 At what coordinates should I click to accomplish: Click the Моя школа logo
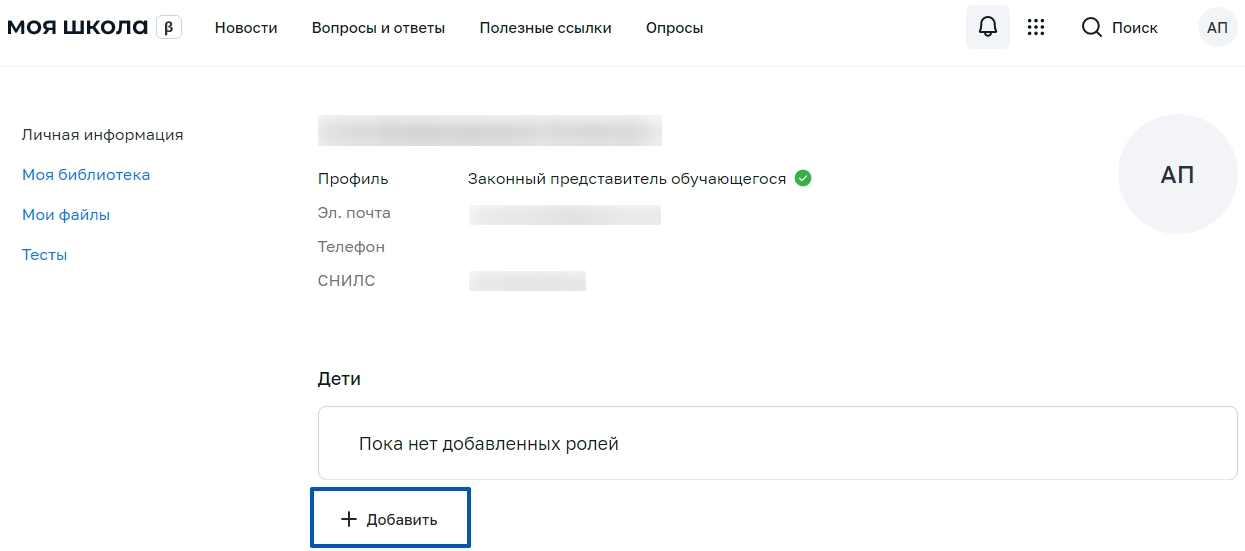pos(78,27)
